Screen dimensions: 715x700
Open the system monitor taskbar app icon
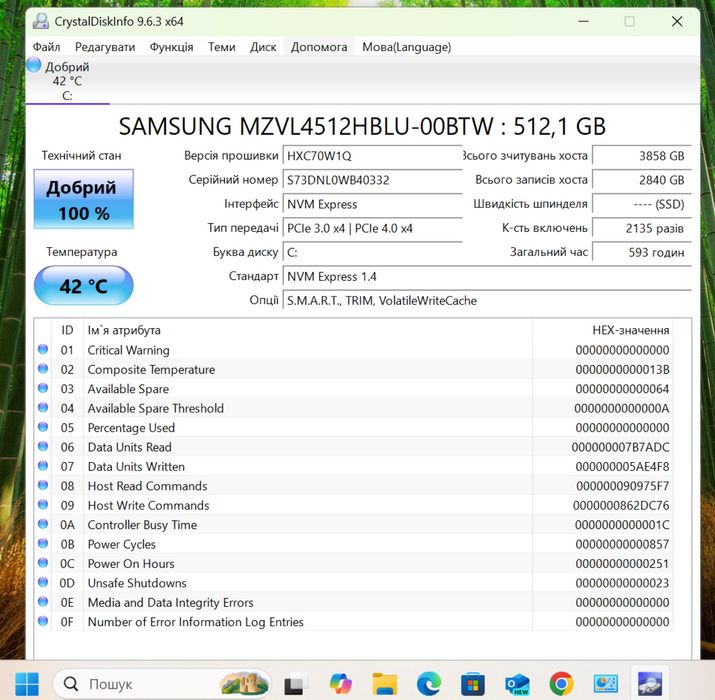pos(606,684)
